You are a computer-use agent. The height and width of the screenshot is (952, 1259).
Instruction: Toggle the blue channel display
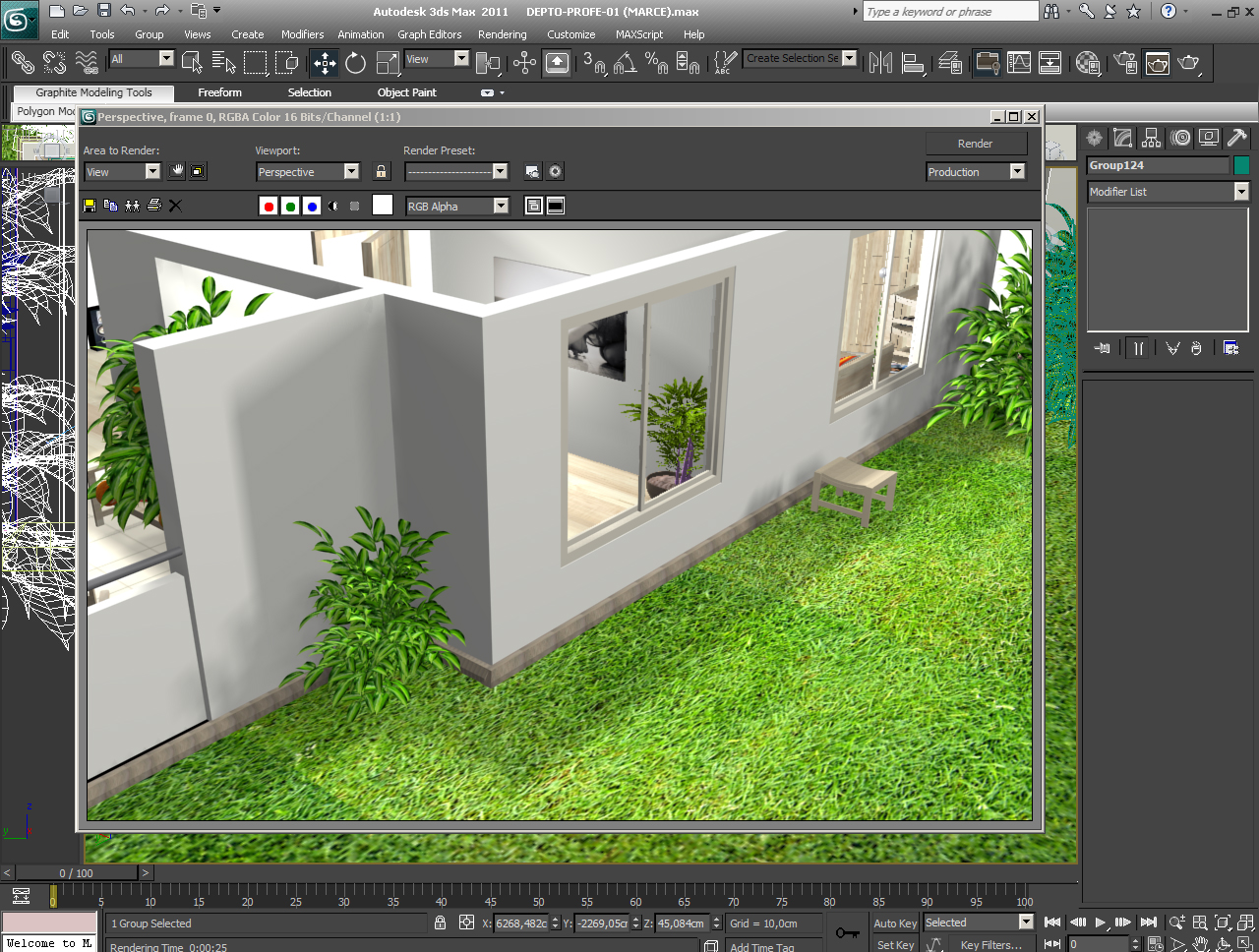click(x=312, y=206)
